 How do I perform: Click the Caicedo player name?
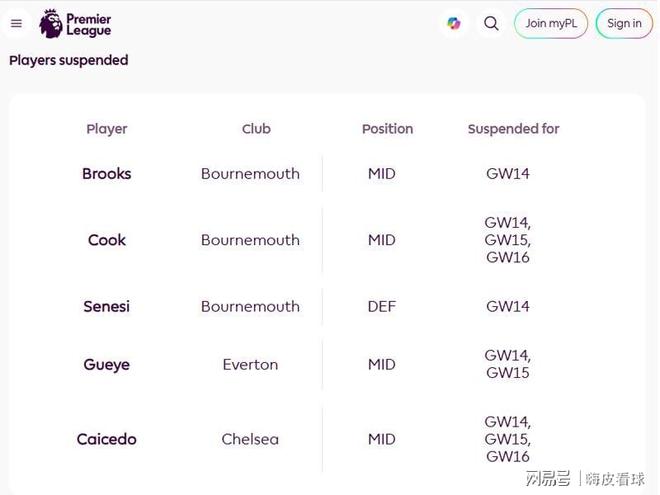click(107, 439)
